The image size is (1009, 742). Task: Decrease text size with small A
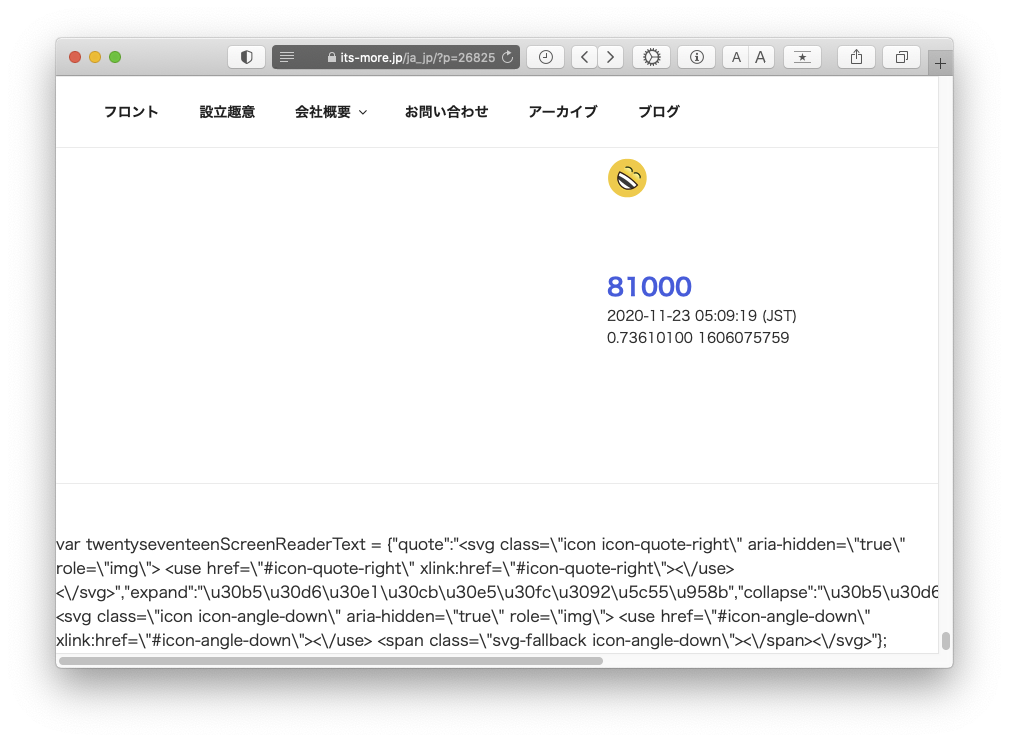pyautogui.click(x=736, y=57)
